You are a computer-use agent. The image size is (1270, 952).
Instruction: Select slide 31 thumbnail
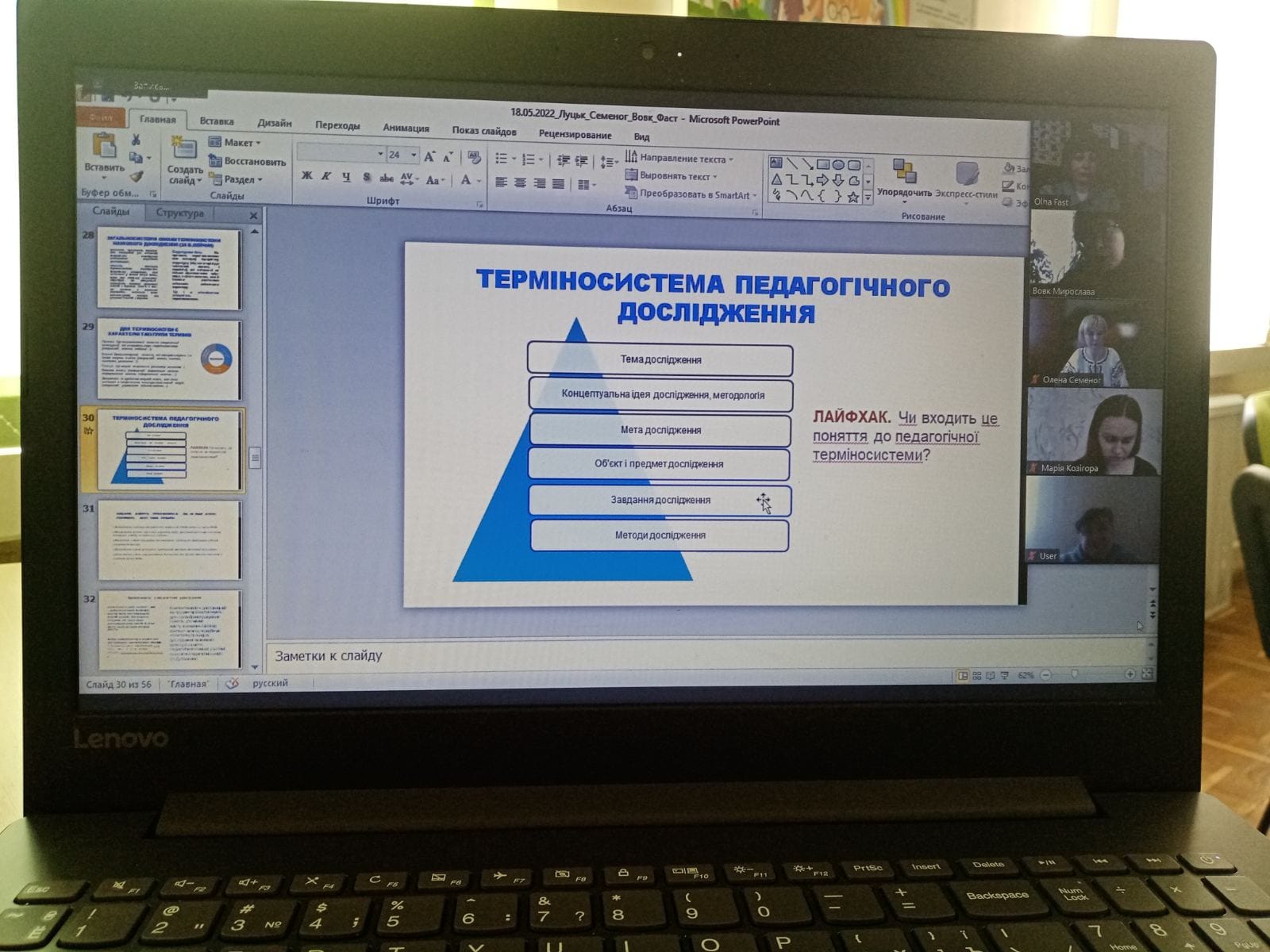169,539
